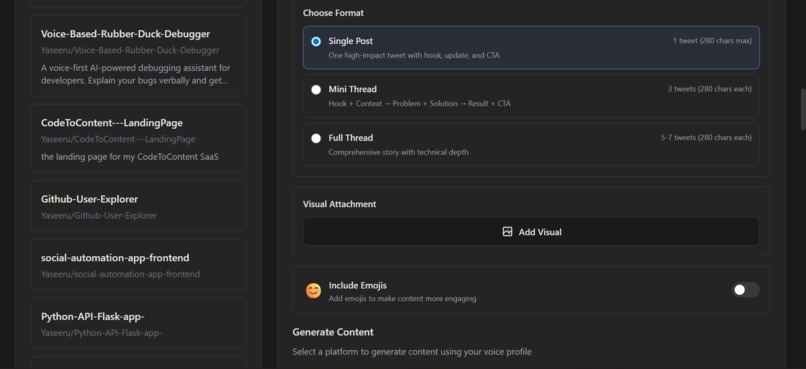Click the Add emojis to make content engaging text
The image size is (806, 369).
point(402,298)
